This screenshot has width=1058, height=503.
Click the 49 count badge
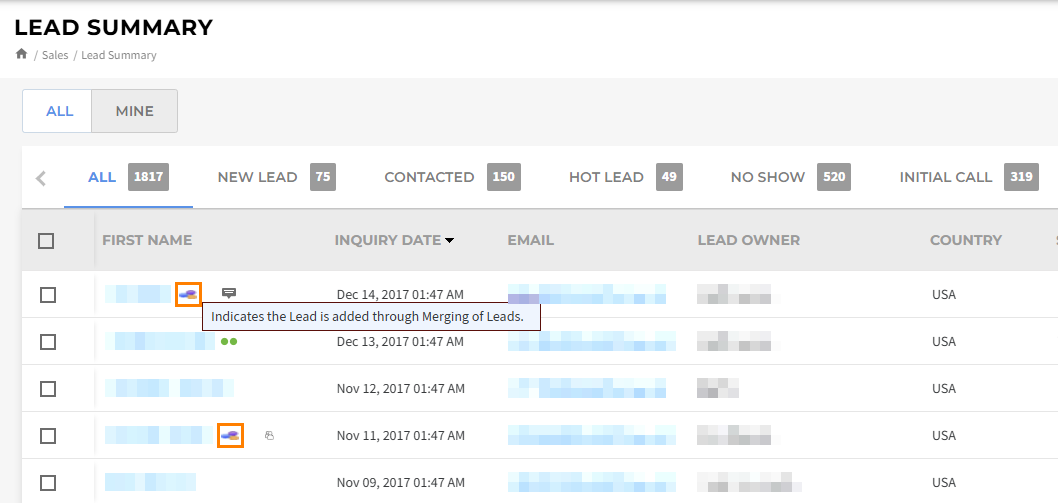pos(669,177)
